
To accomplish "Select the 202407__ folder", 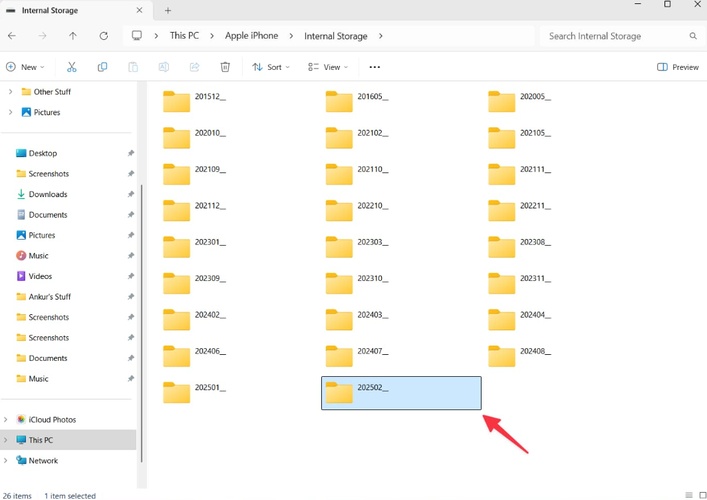I will (x=357, y=357).
